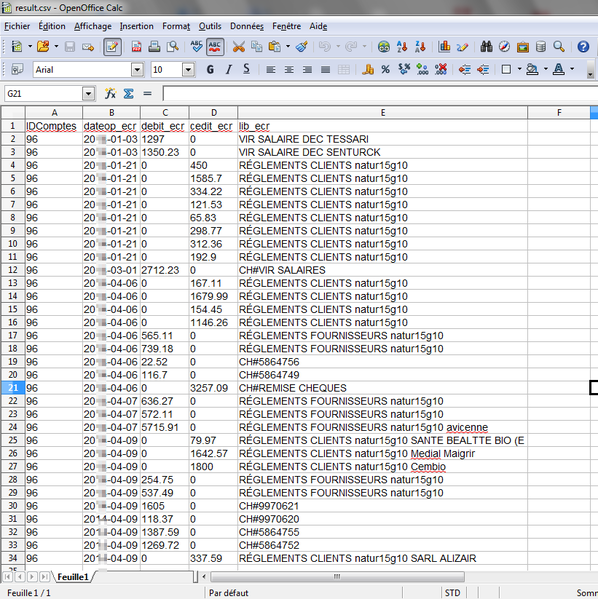
Task: Open the Données menu
Action: (x=246, y=26)
